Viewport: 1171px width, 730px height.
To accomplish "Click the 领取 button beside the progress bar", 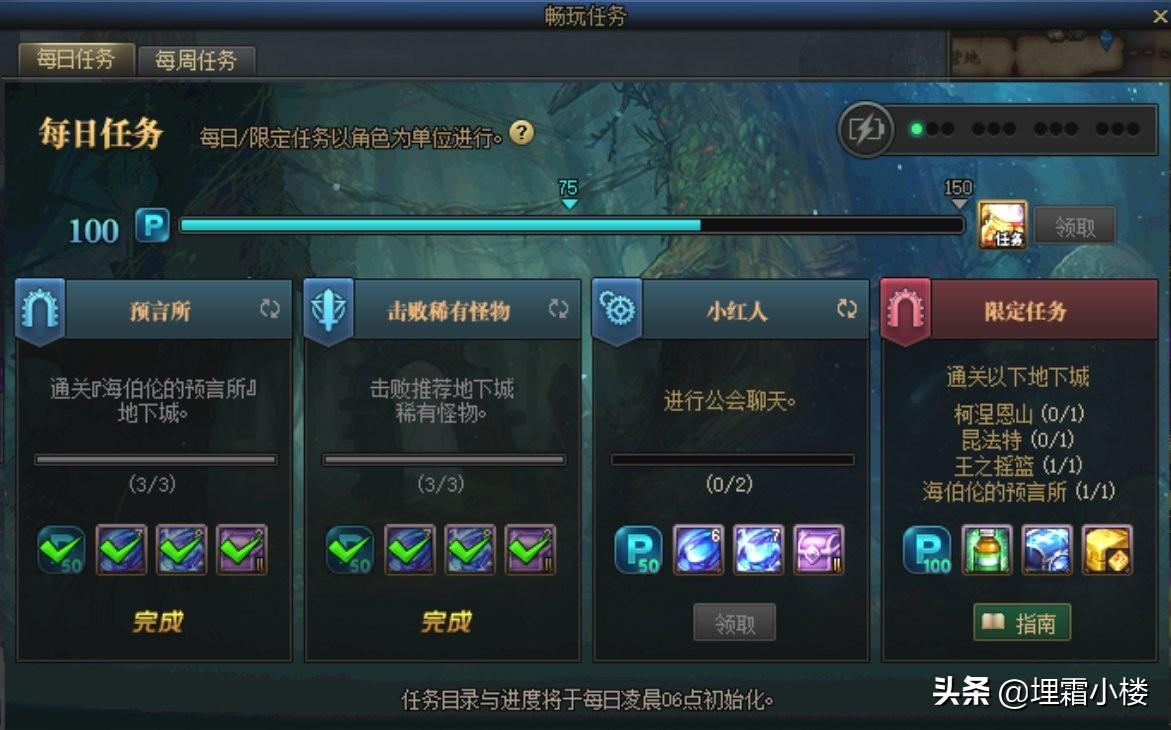I will [x=1075, y=226].
